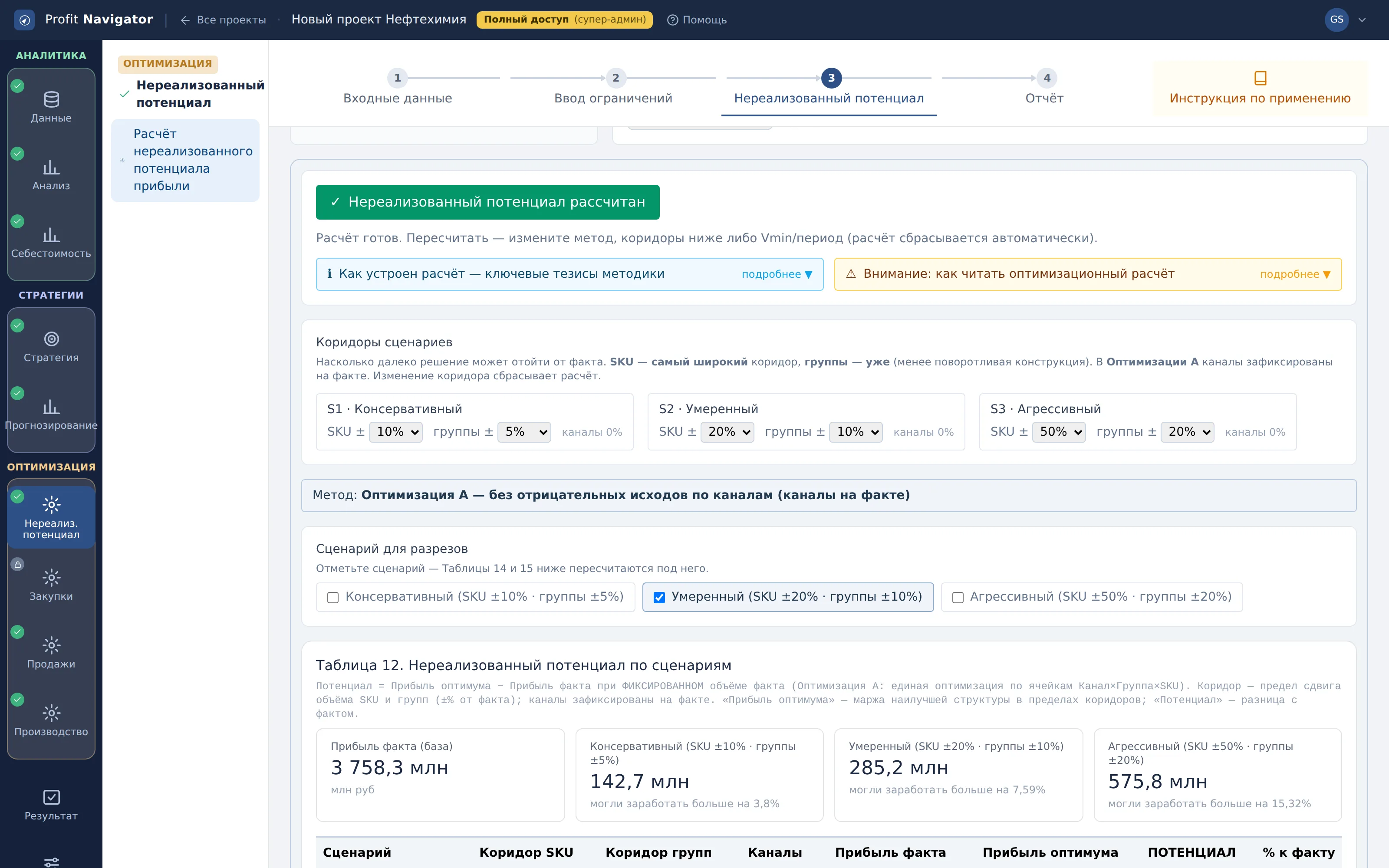Open Инструкция по применению book icon
The width and height of the screenshot is (1389, 868).
click(x=1260, y=78)
